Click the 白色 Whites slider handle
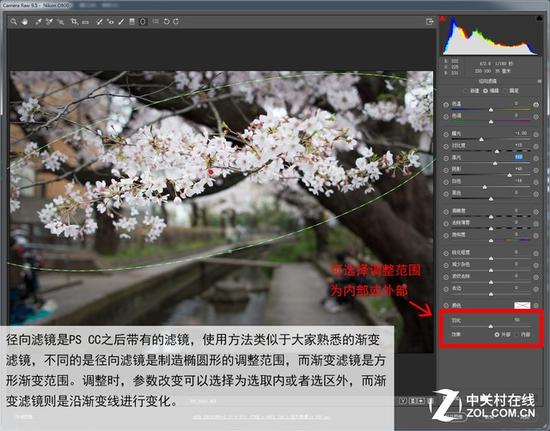The width and height of the screenshot is (550, 431). [484, 187]
